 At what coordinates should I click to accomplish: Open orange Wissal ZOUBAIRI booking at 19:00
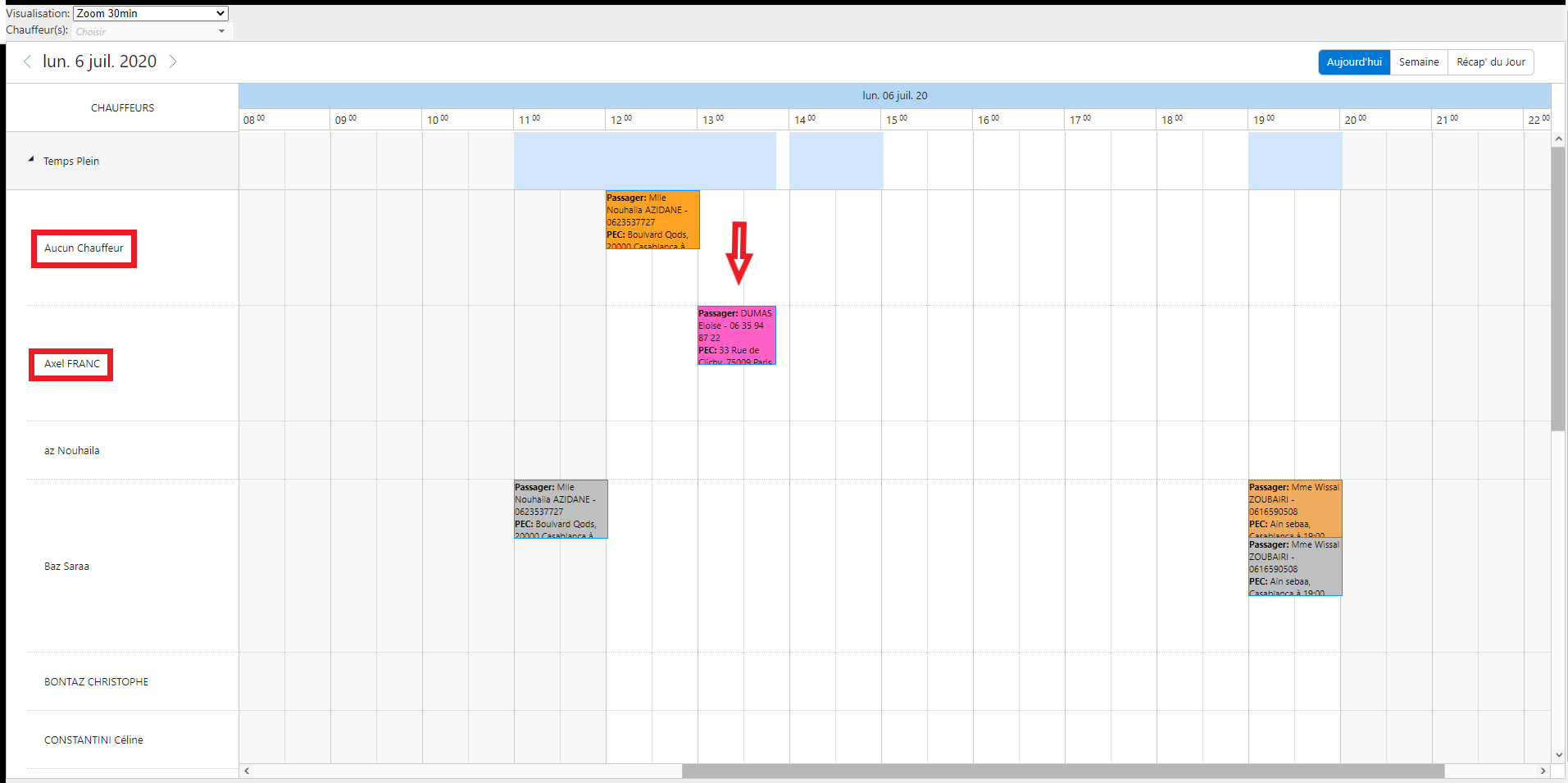click(x=1294, y=508)
